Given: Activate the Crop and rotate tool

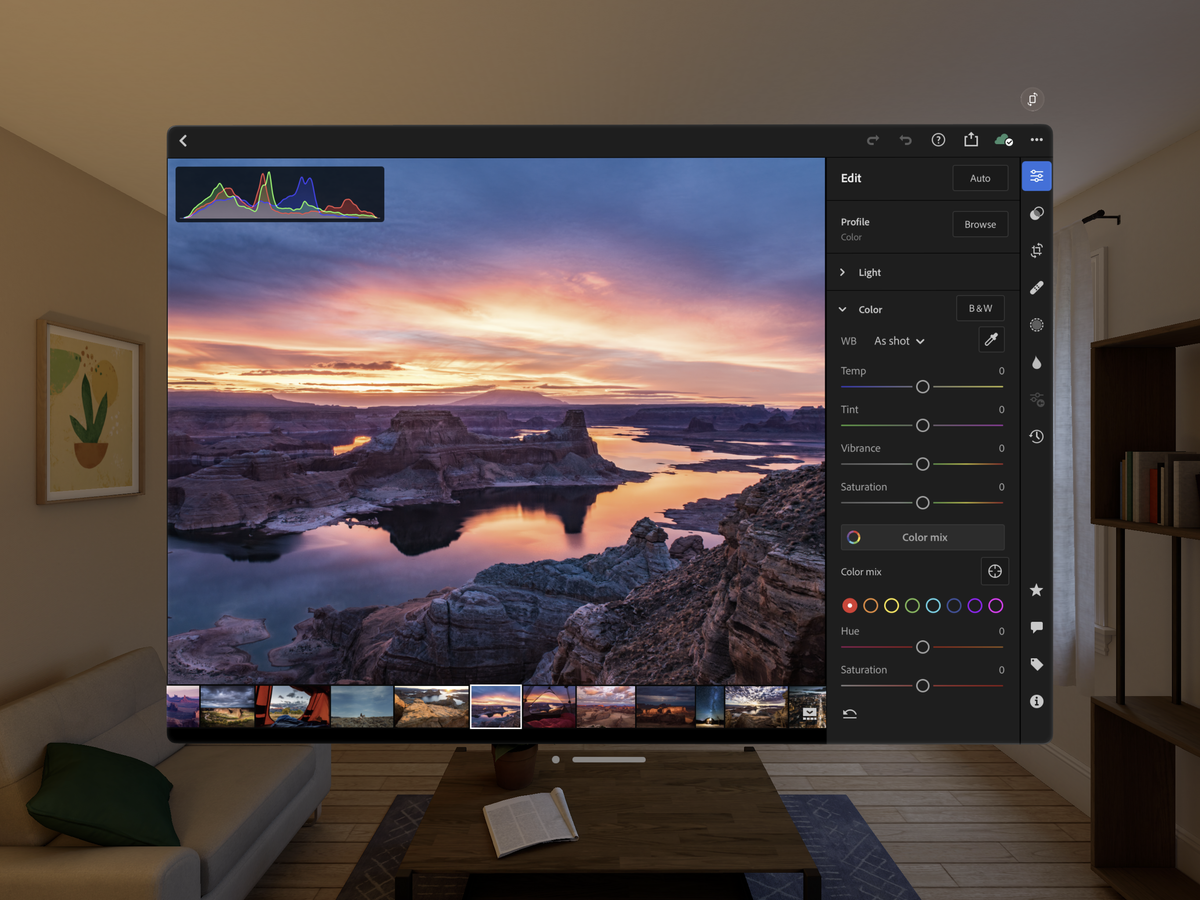Looking at the screenshot, I should [x=1036, y=250].
